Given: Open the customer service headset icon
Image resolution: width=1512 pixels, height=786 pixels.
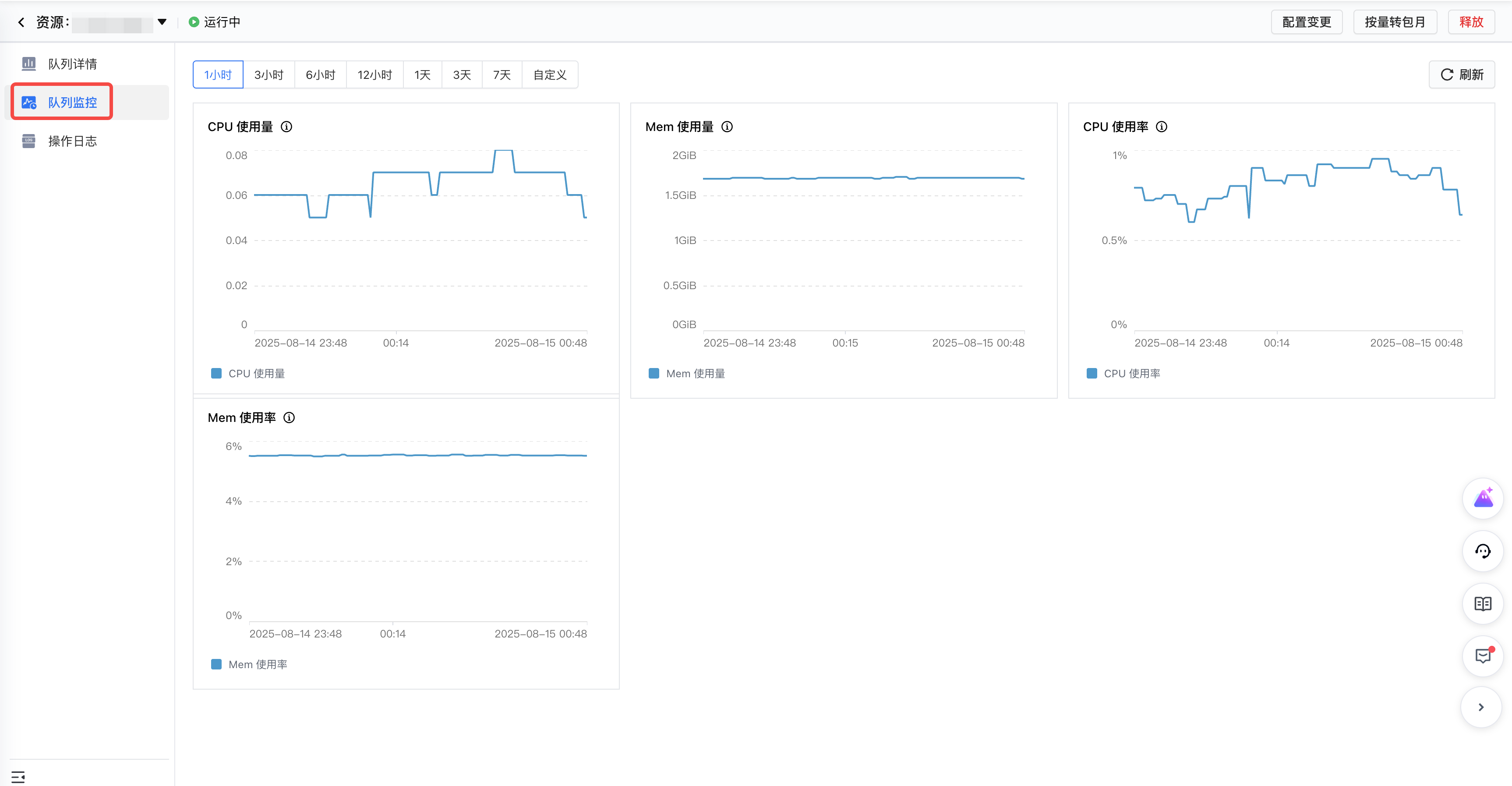Looking at the screenshot, I should (x=1483, y=551).
